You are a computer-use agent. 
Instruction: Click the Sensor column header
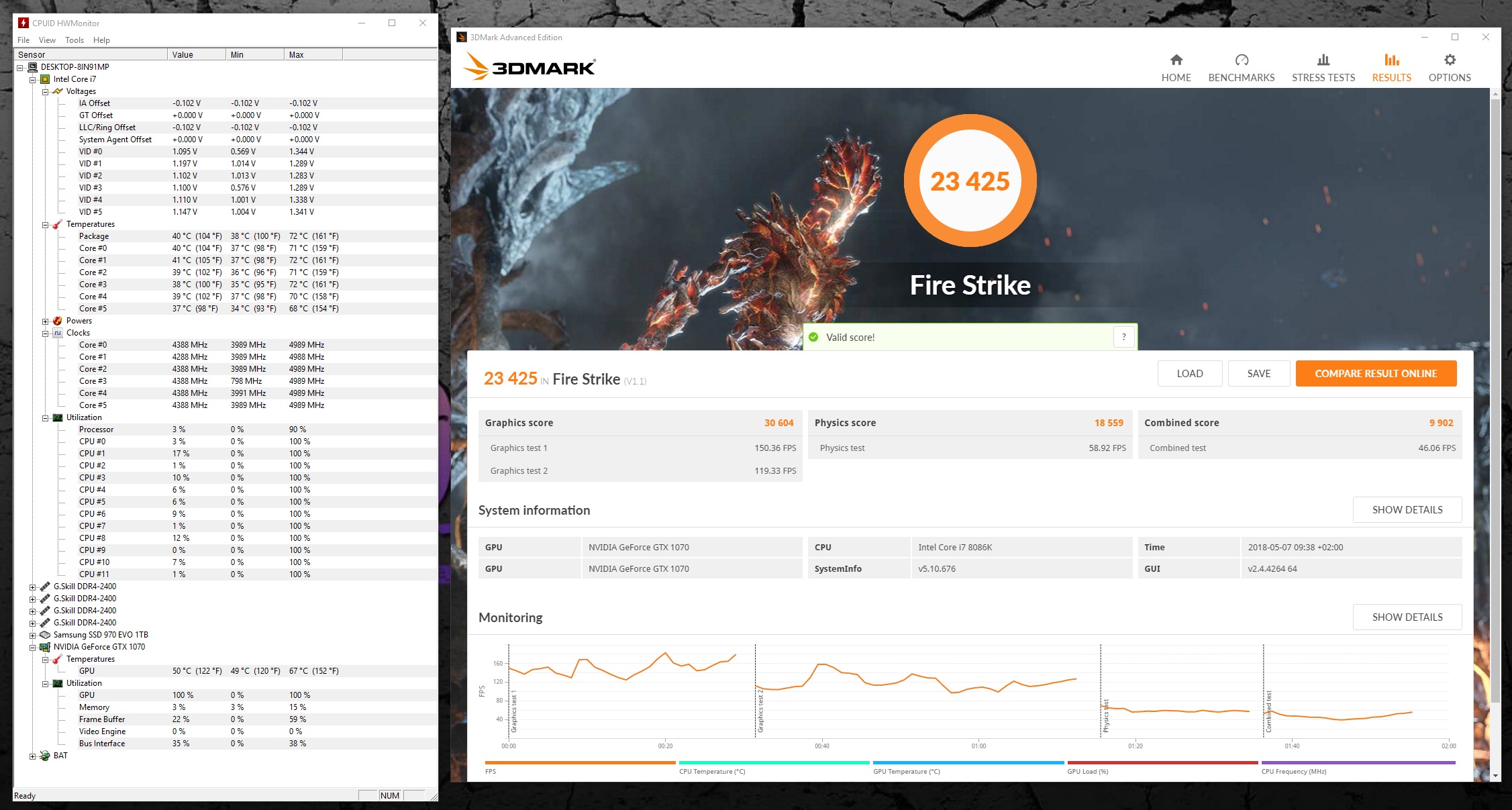(x=91, y=54)
